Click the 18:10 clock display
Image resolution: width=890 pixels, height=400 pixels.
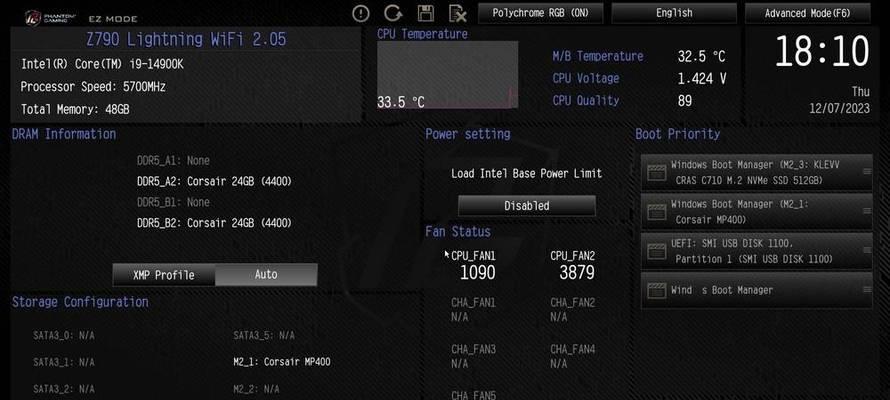822,51
